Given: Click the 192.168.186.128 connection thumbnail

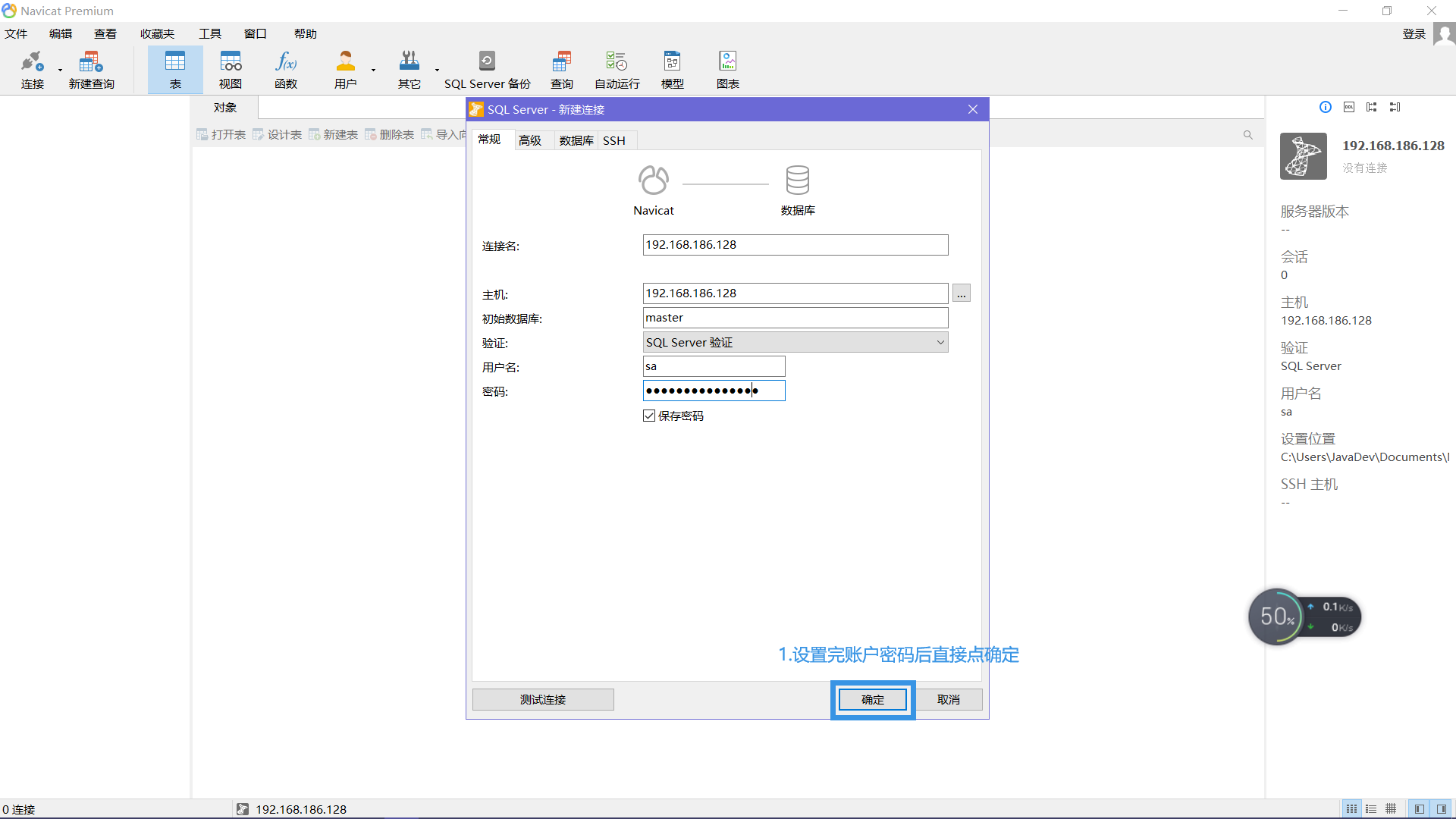Looking at the screenshot, I should 1304,156.
